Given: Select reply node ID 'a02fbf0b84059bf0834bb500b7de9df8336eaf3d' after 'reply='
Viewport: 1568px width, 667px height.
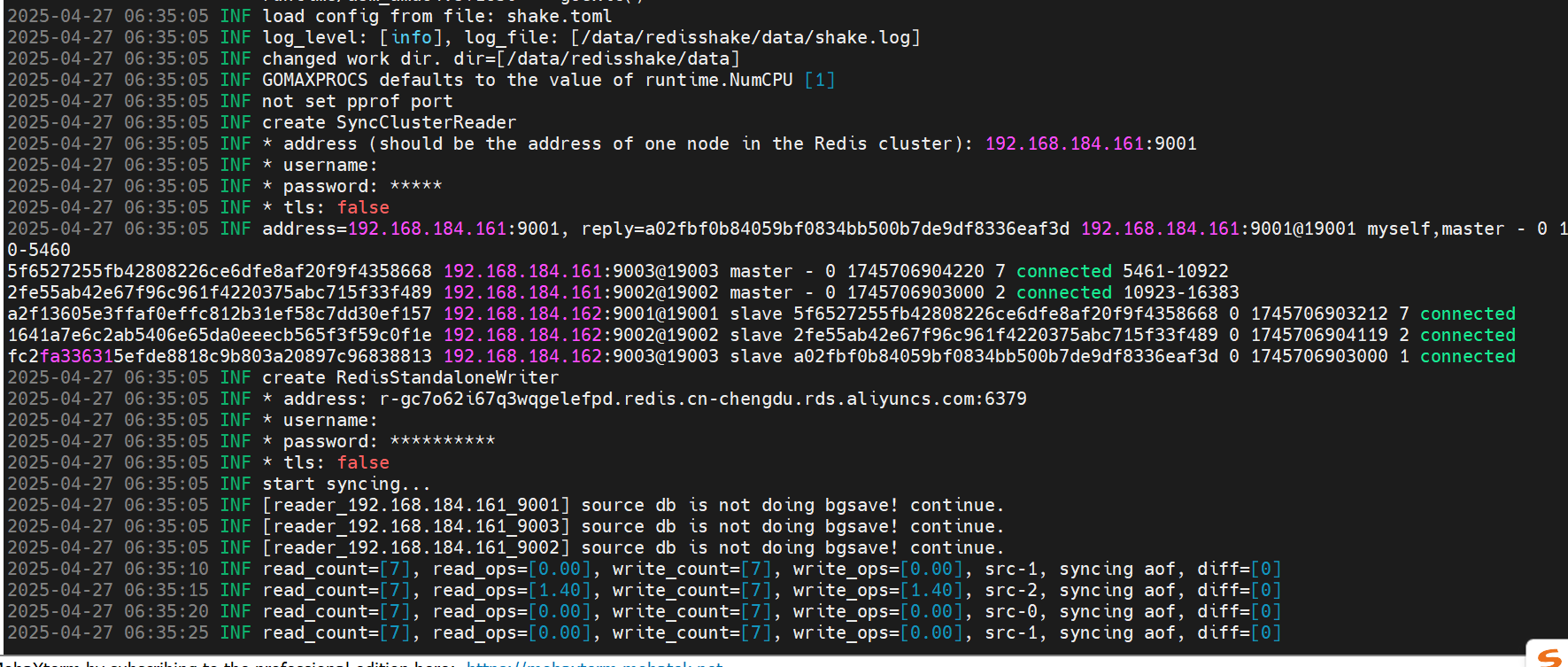Looking at the screenshot, I should 857,229.
